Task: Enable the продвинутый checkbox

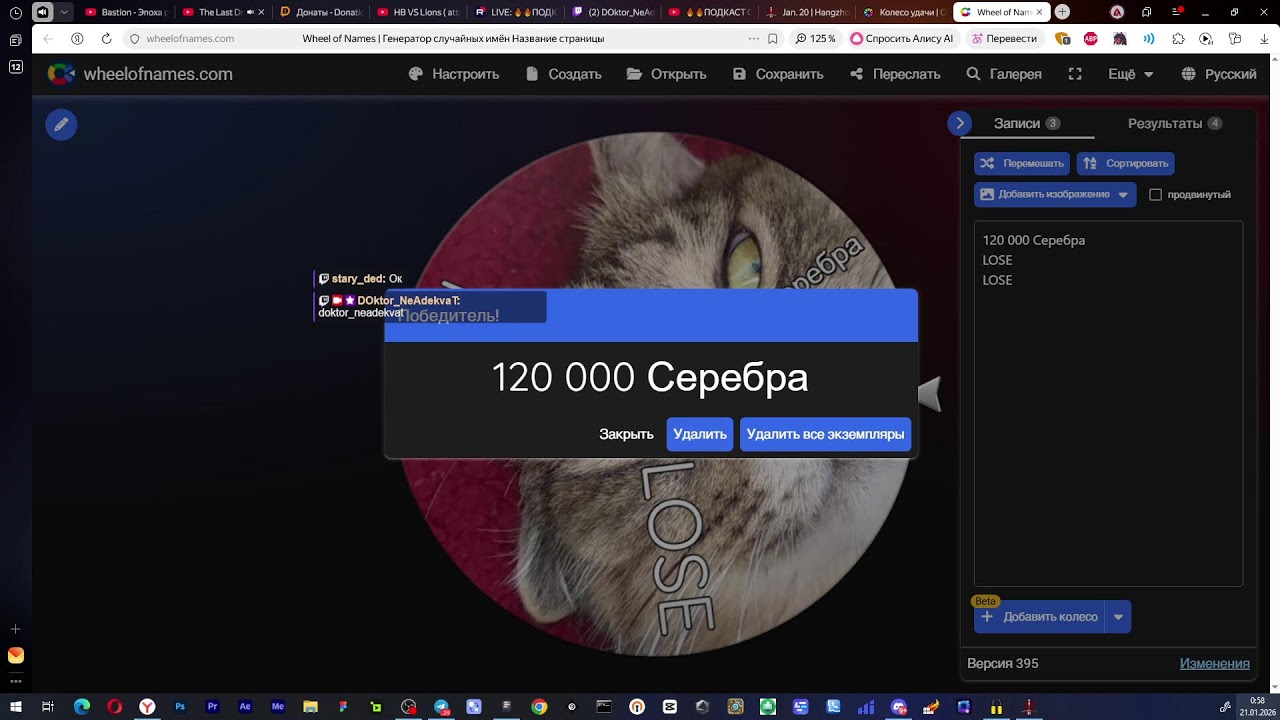Action: coord(1156,195)
